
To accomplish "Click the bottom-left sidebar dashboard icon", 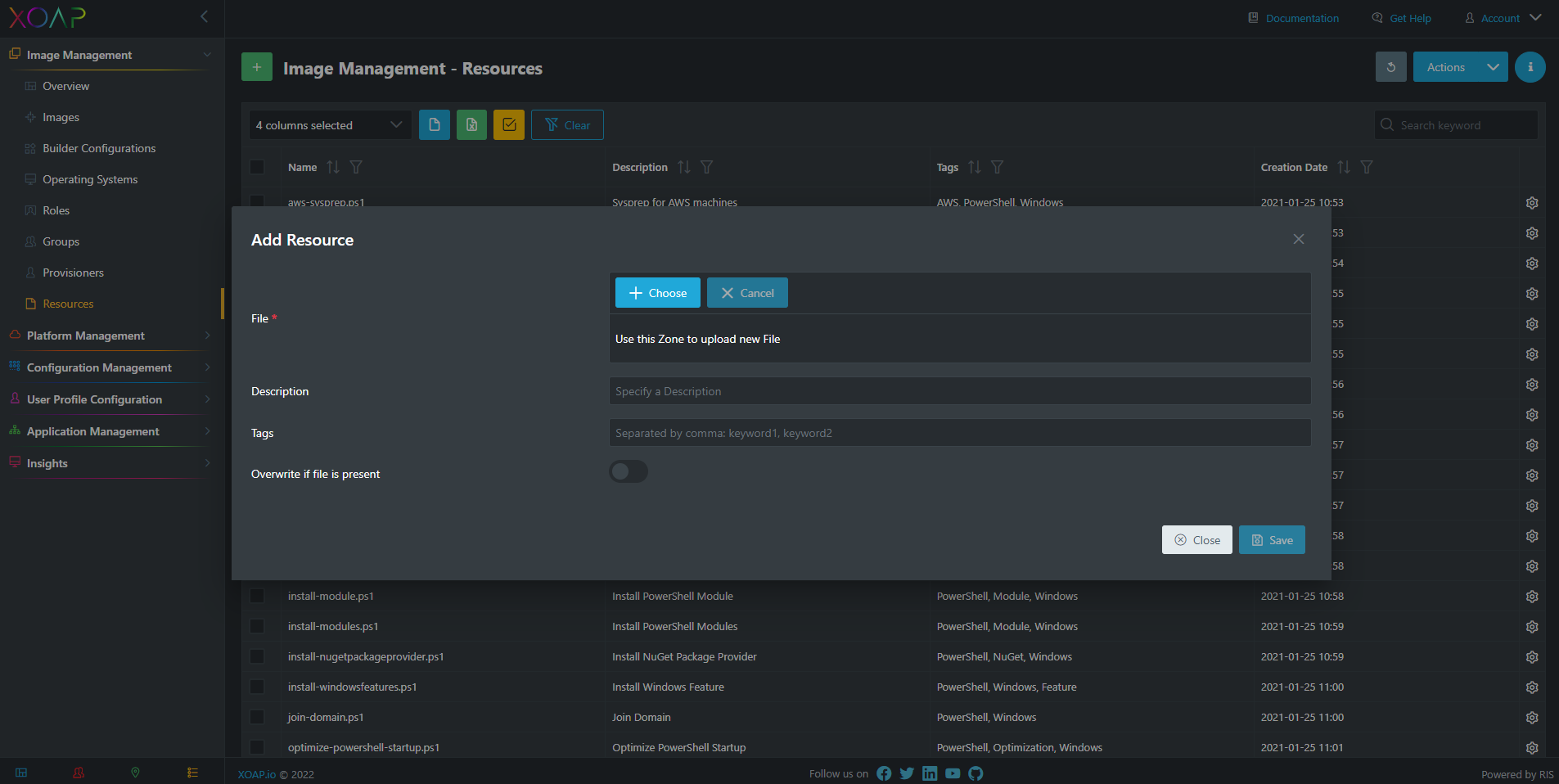I will click(x=21, y=773).
